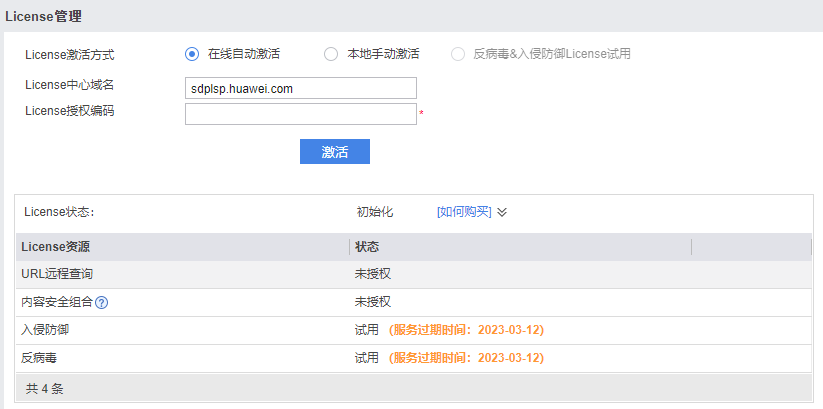Focus the License授权编码 text box

(x=300, y=114)
